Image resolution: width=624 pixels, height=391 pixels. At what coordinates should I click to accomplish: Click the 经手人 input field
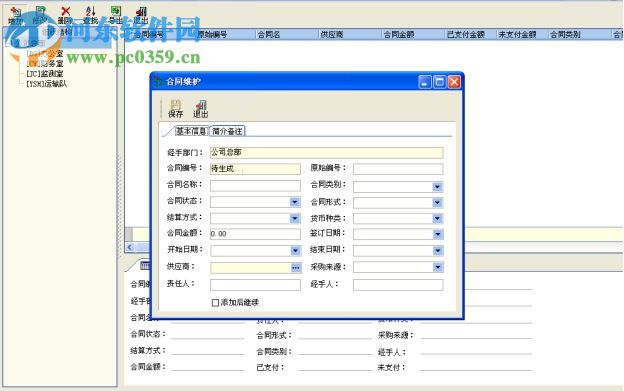[x=398, y=284]
